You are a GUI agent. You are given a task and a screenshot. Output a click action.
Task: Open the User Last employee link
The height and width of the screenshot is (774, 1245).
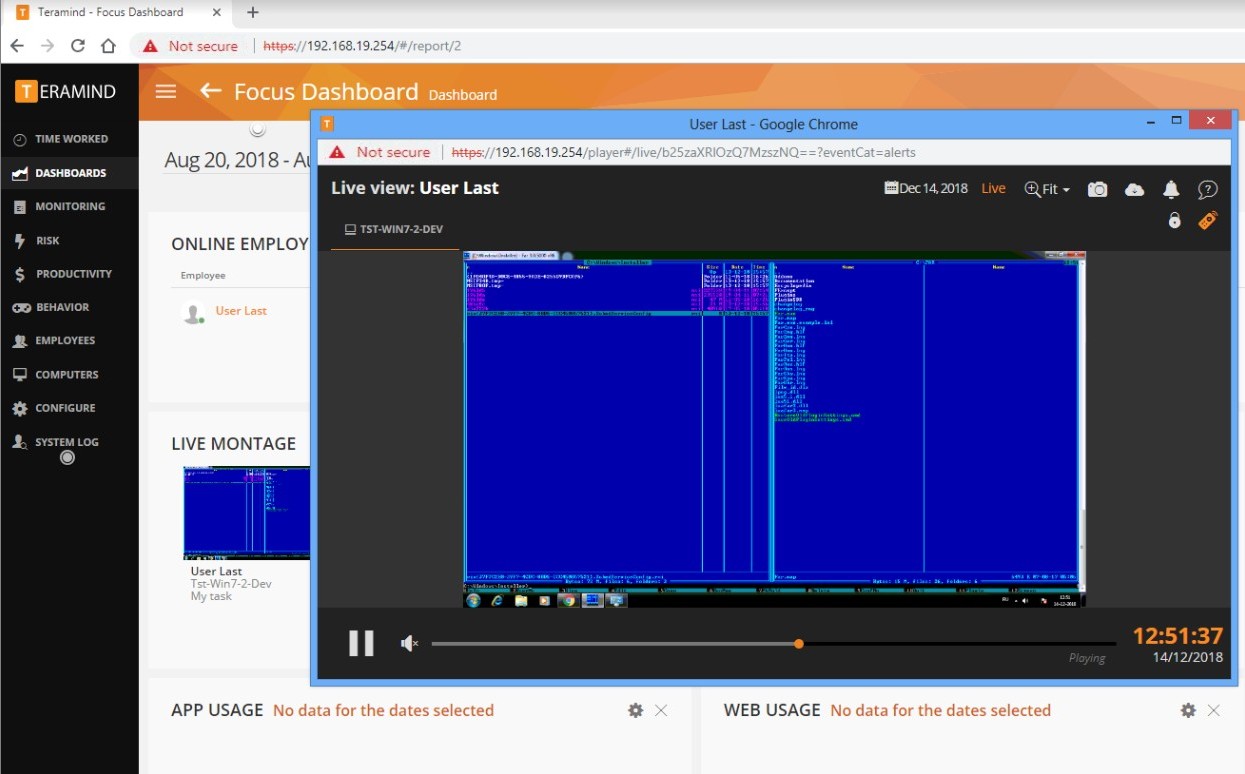(241, 311)
